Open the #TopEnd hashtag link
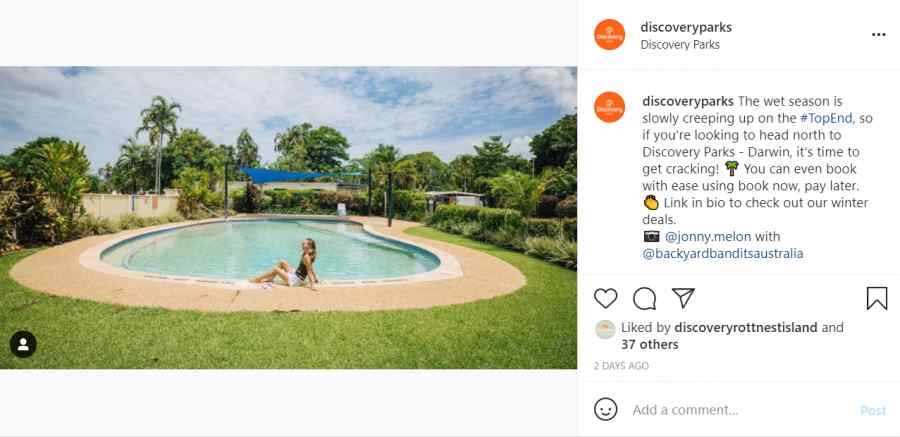900x437 pixels. click(x=827, y=118)
